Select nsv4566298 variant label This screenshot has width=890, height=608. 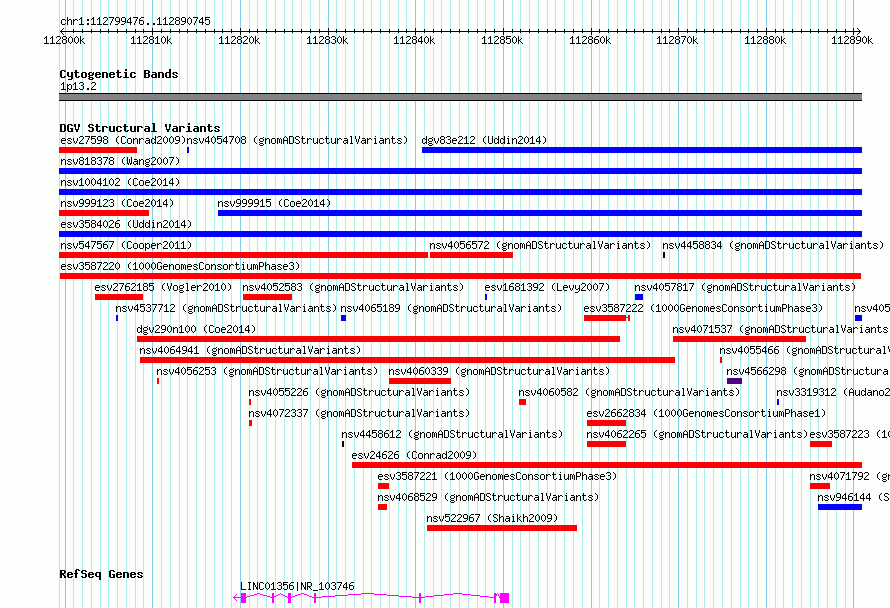click(808, 371)
